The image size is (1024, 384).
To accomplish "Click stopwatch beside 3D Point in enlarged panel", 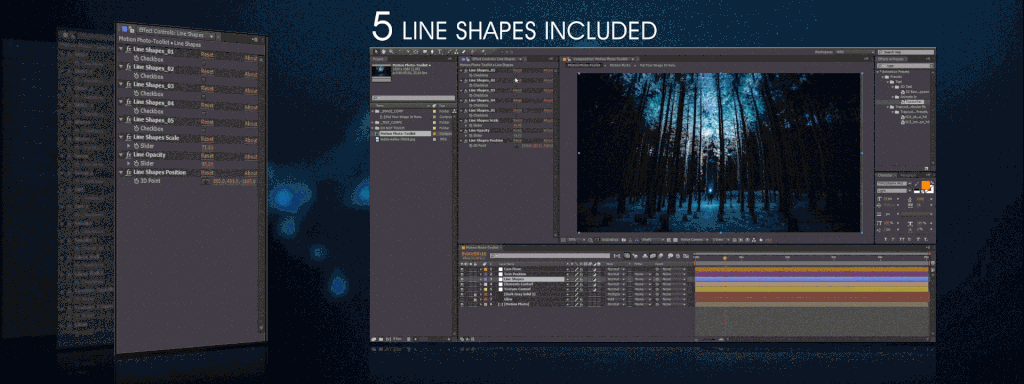I will [x=136, y=181].
